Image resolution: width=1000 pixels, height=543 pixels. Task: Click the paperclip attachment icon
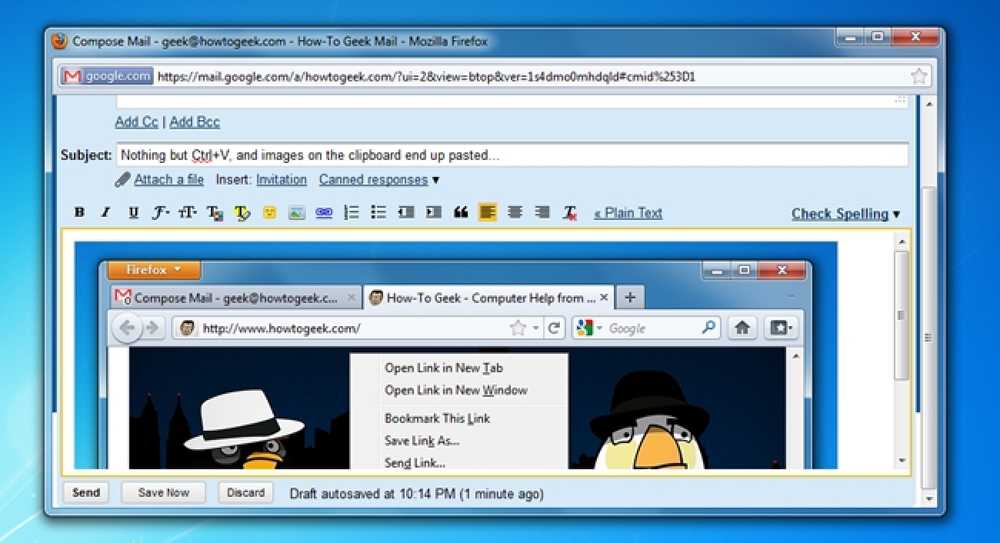[x=122, y=180]
